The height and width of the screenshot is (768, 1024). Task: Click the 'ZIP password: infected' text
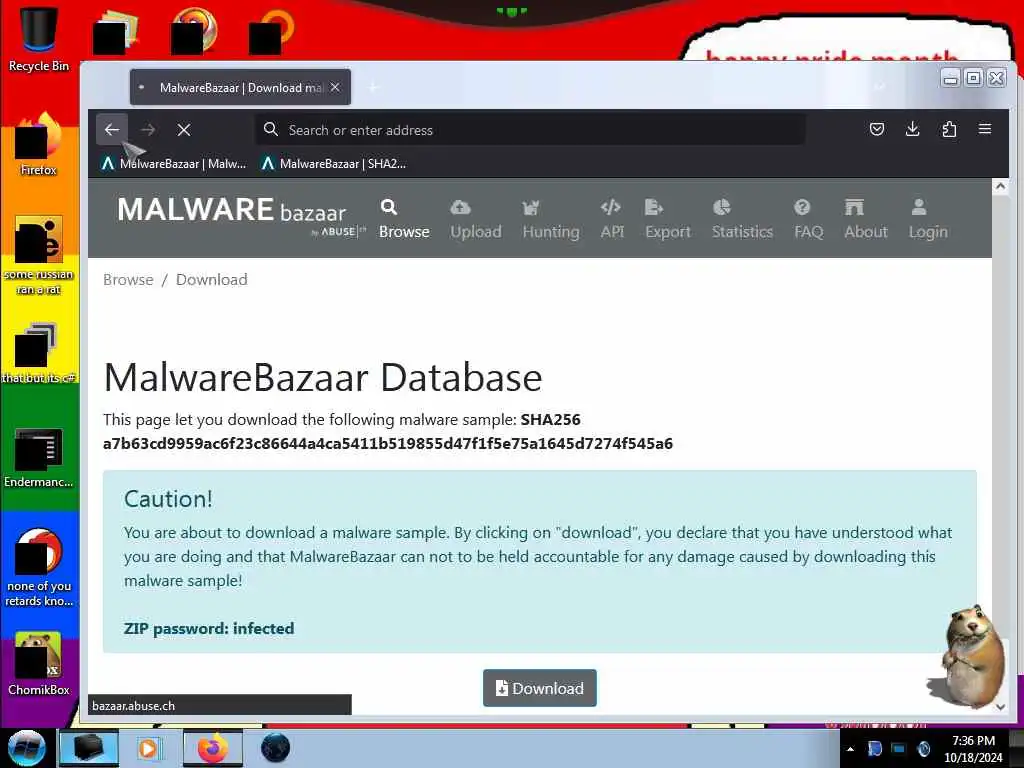pos(209,628)
